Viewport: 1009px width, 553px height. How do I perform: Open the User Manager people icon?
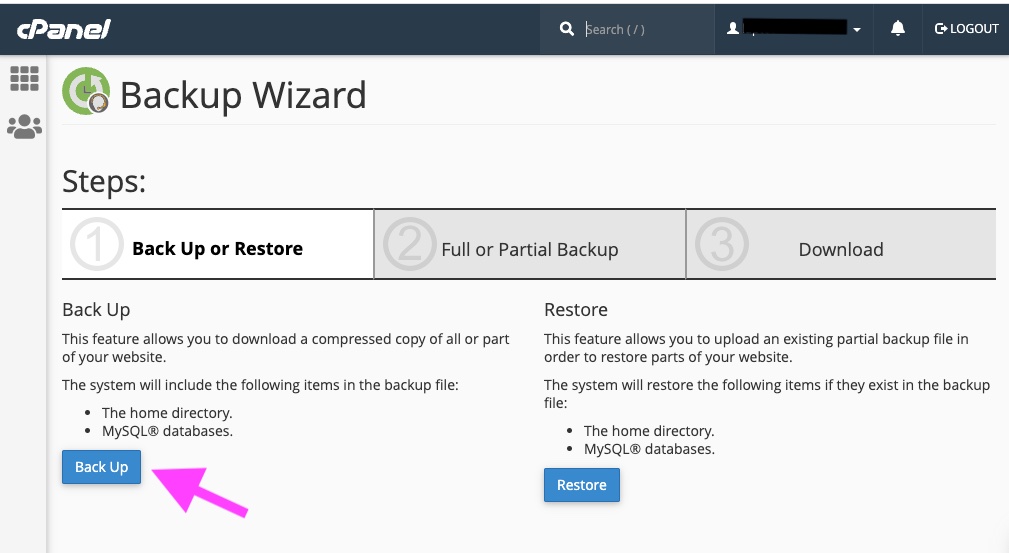pos(24,126)
